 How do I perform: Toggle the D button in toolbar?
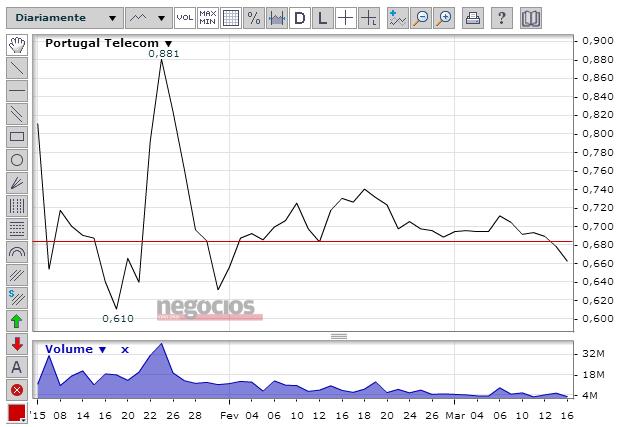click(300, 18)
